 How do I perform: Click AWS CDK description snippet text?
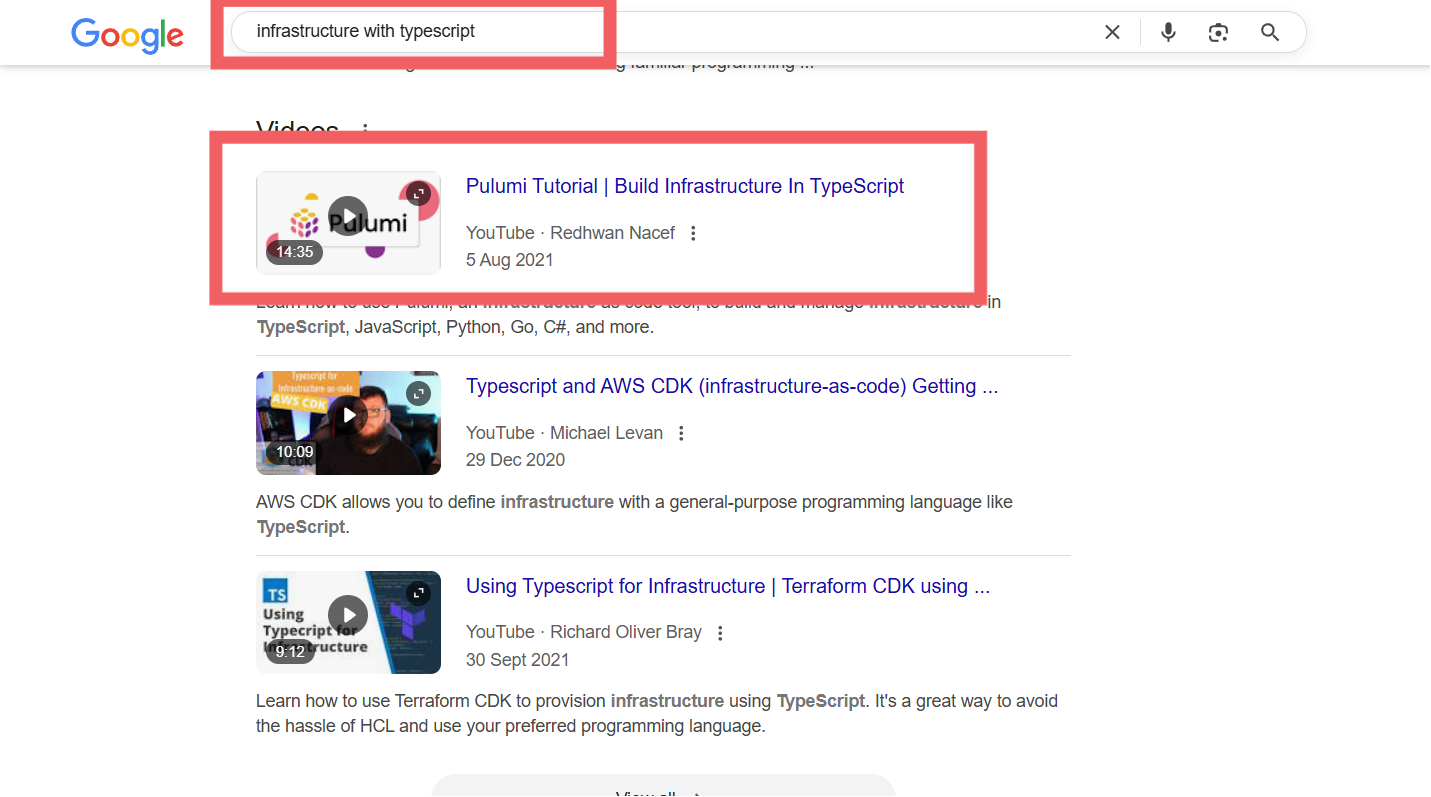tap(634, 514)
